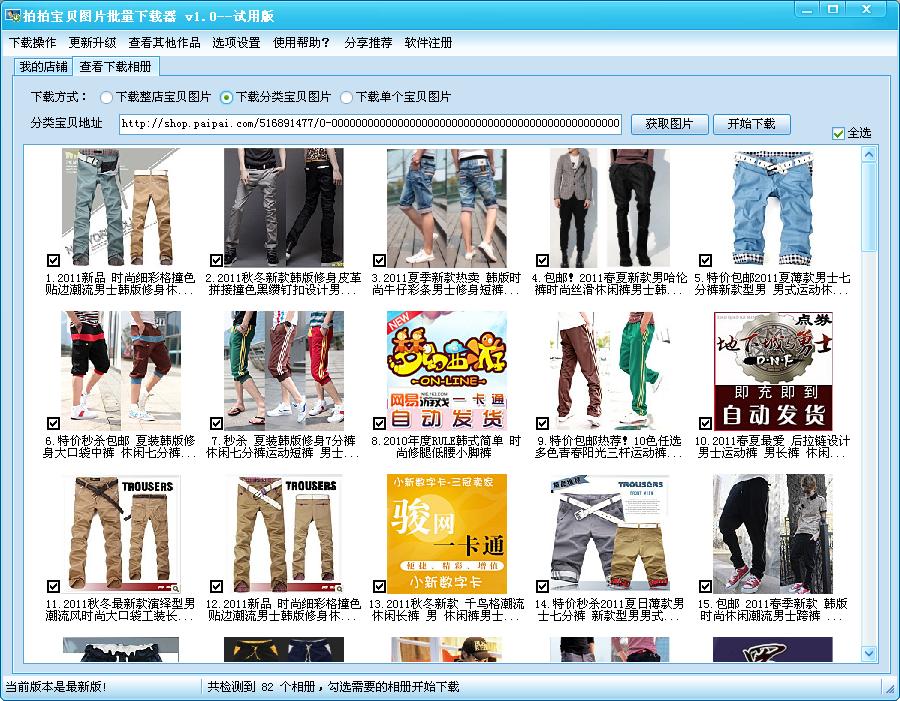
Task: Uncheck item 15 checkbox 男士跨裤
Action: coord(705,586)
